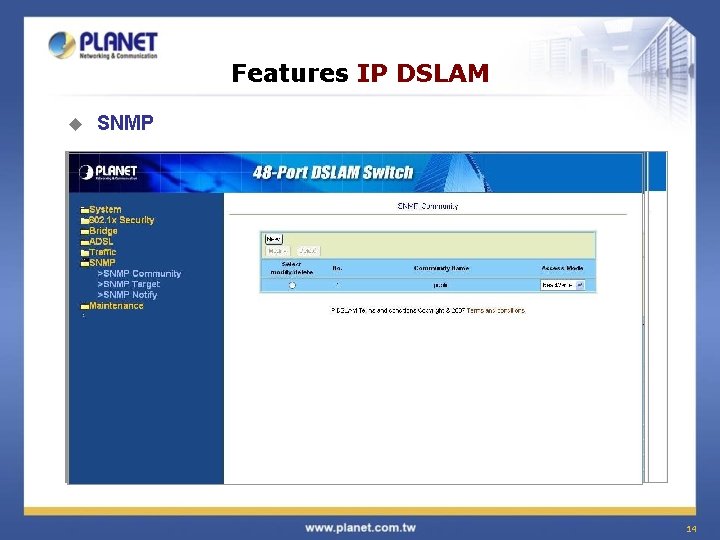Expand the Traffic menu section
The width and height of the screenshot is (720, 540).
pyautogui.click(x=103, y=252)
